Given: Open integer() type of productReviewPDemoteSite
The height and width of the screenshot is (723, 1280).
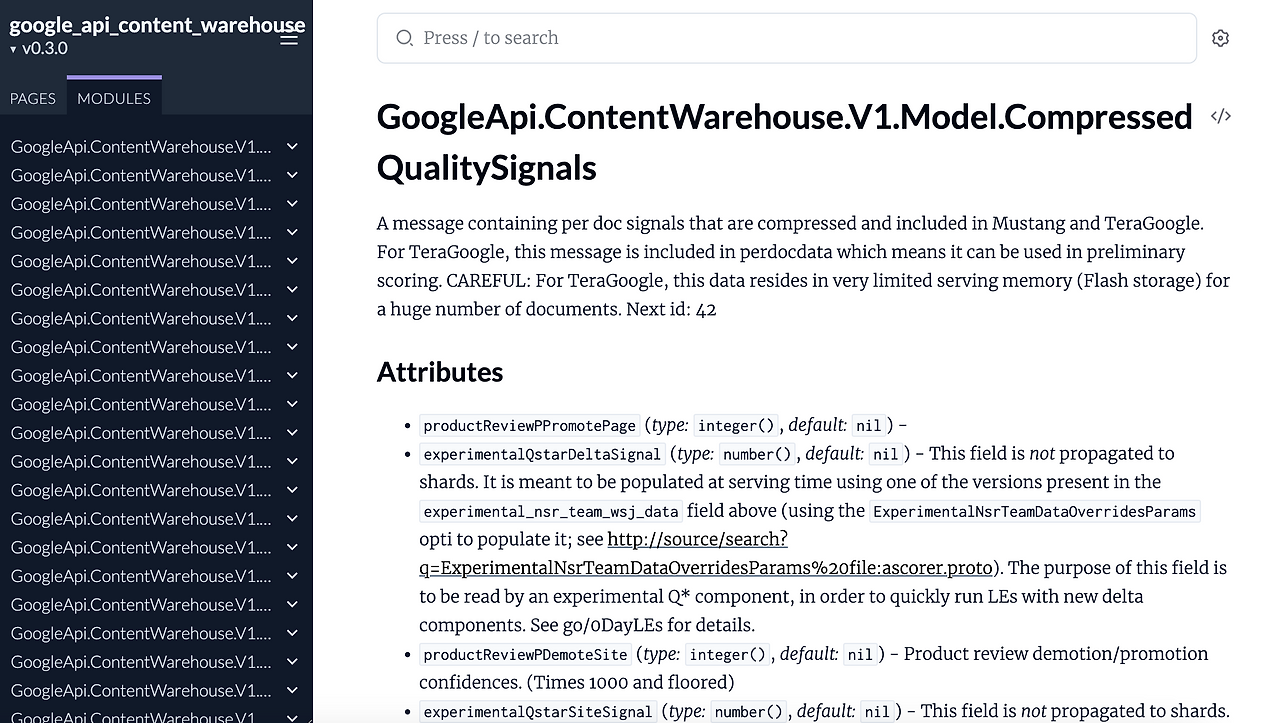Looking at the screenshot, I should pos(728,654).
